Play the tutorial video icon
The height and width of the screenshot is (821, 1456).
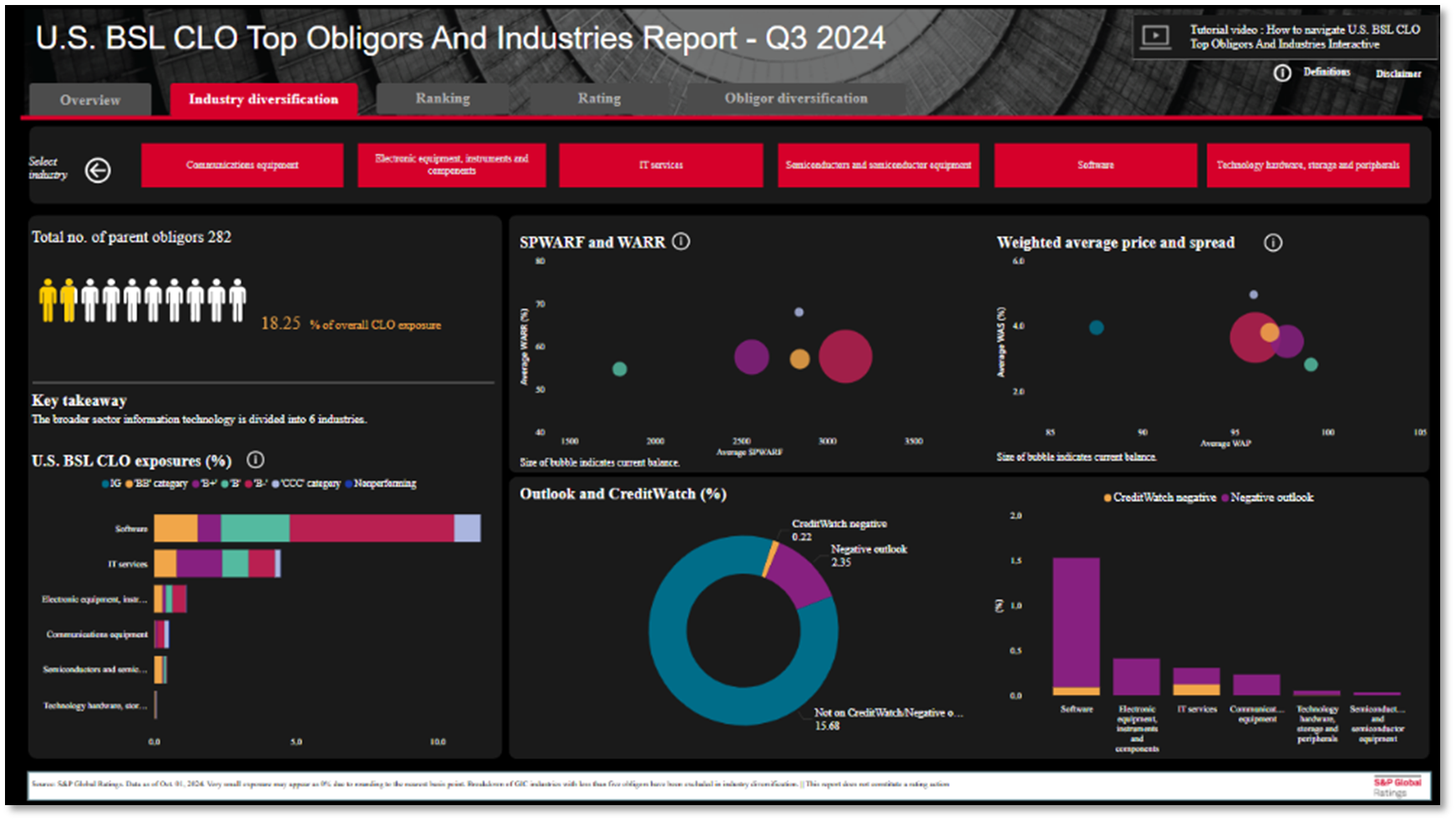click(1155, 37)
